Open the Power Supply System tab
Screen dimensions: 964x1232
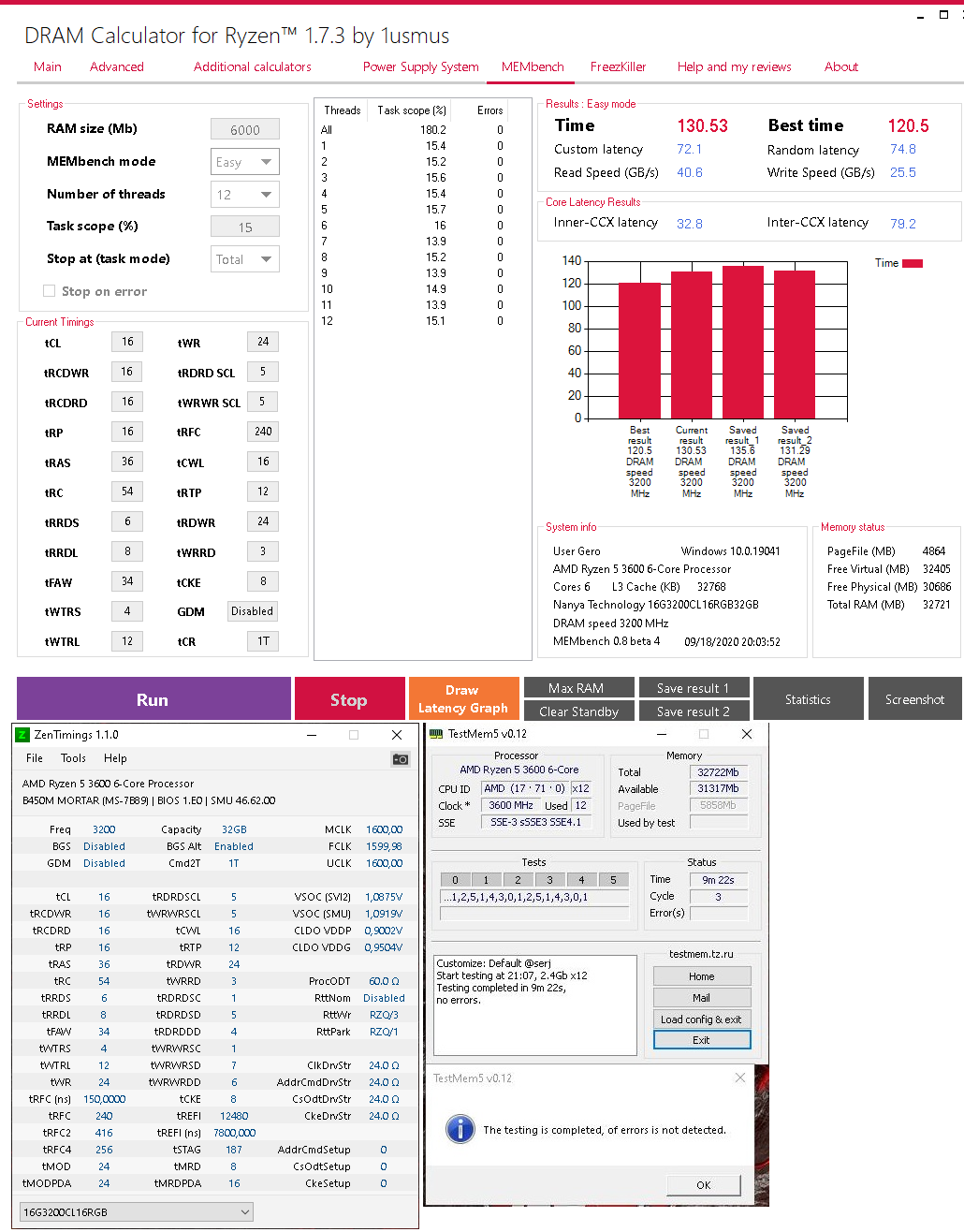coord(420,66)
